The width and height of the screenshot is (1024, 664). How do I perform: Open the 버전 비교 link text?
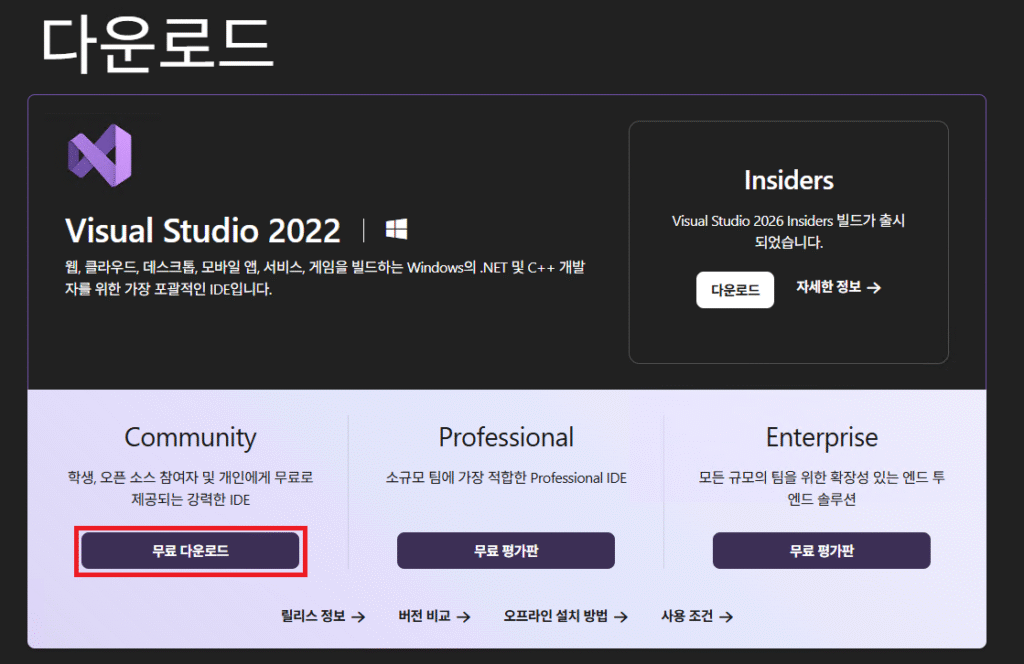click(424, 617)
